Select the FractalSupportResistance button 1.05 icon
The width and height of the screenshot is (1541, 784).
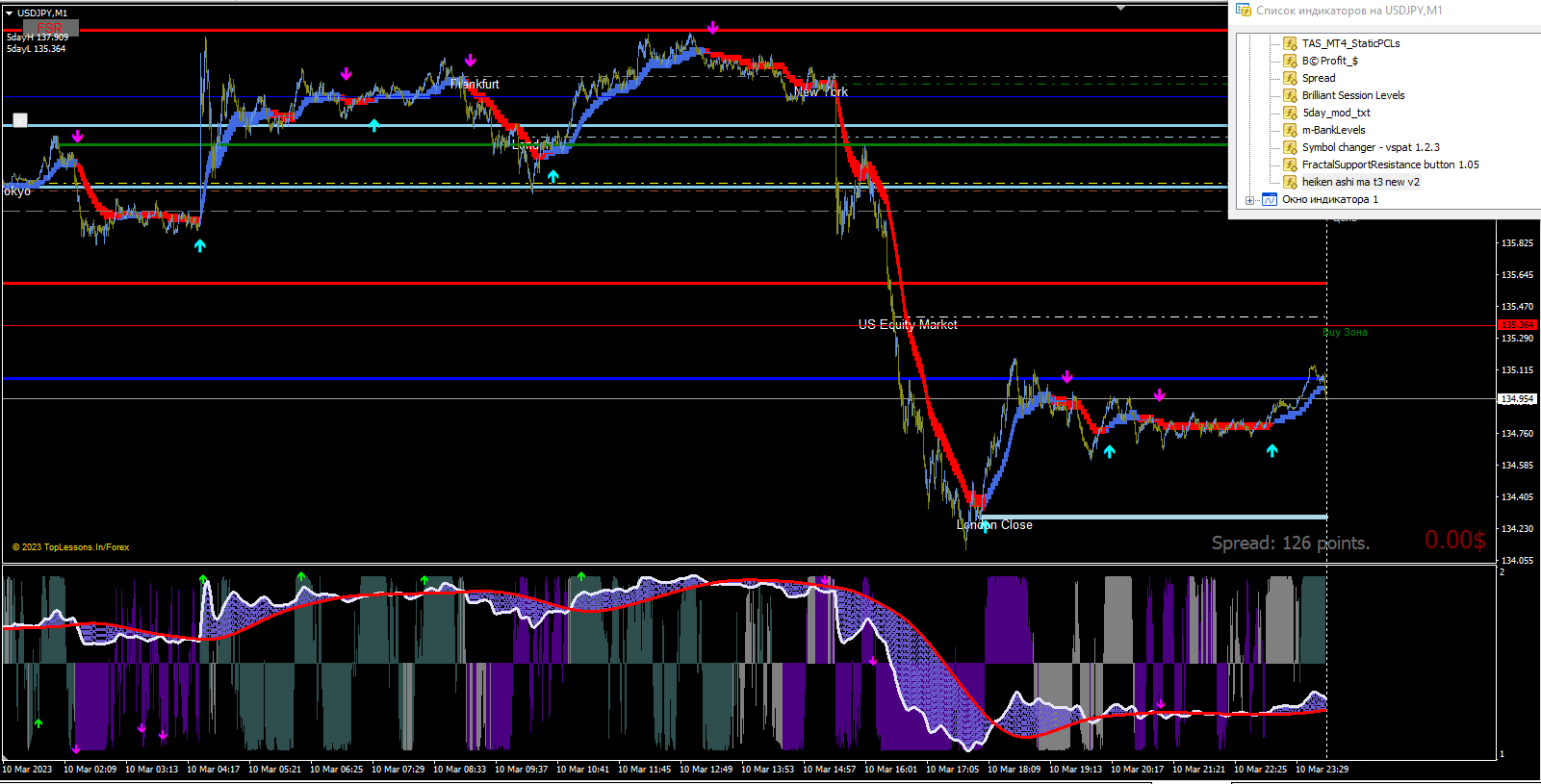point(1291,164)
